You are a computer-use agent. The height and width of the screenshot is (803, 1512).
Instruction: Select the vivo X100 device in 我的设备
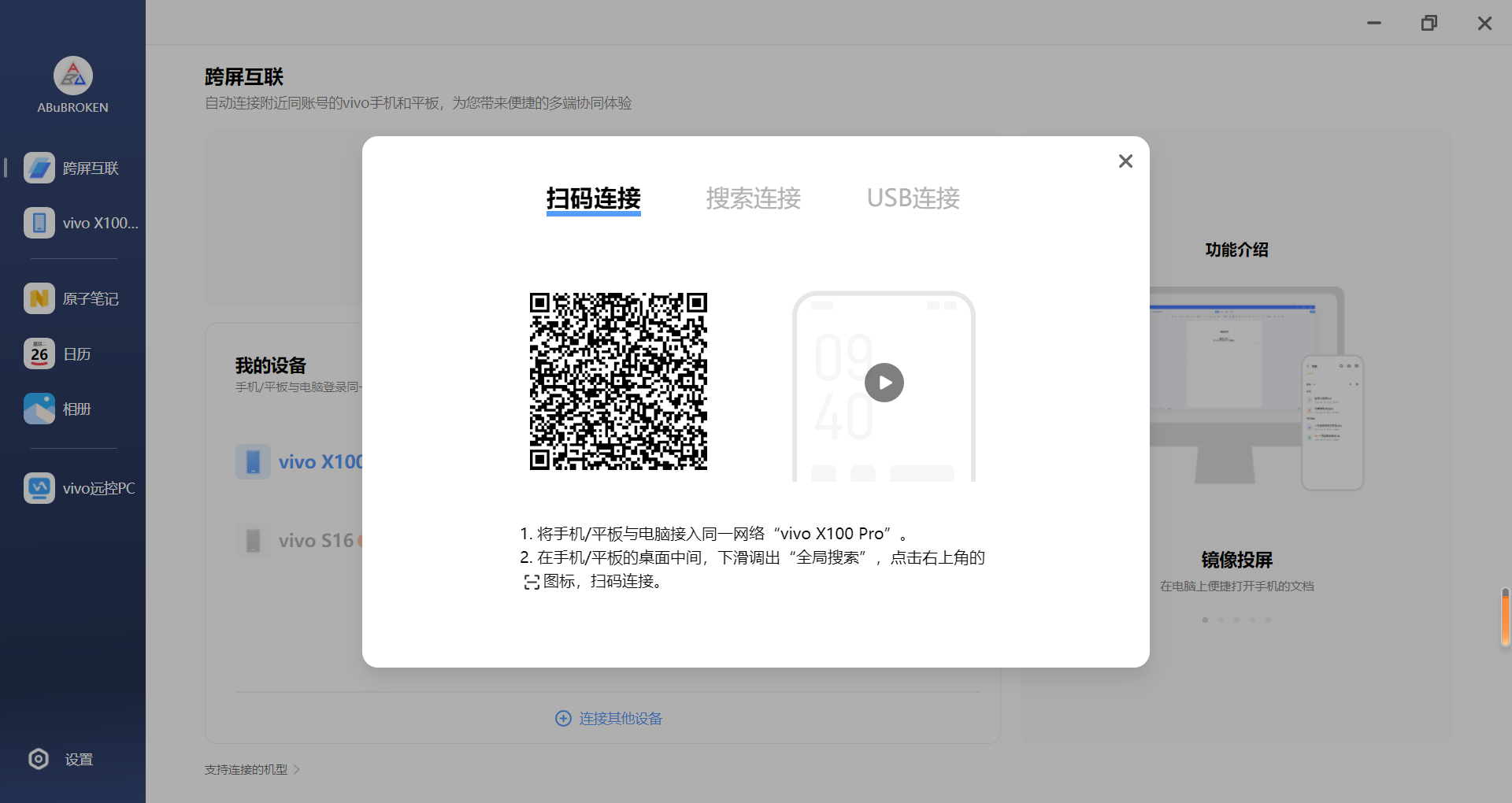click(299, 461)
